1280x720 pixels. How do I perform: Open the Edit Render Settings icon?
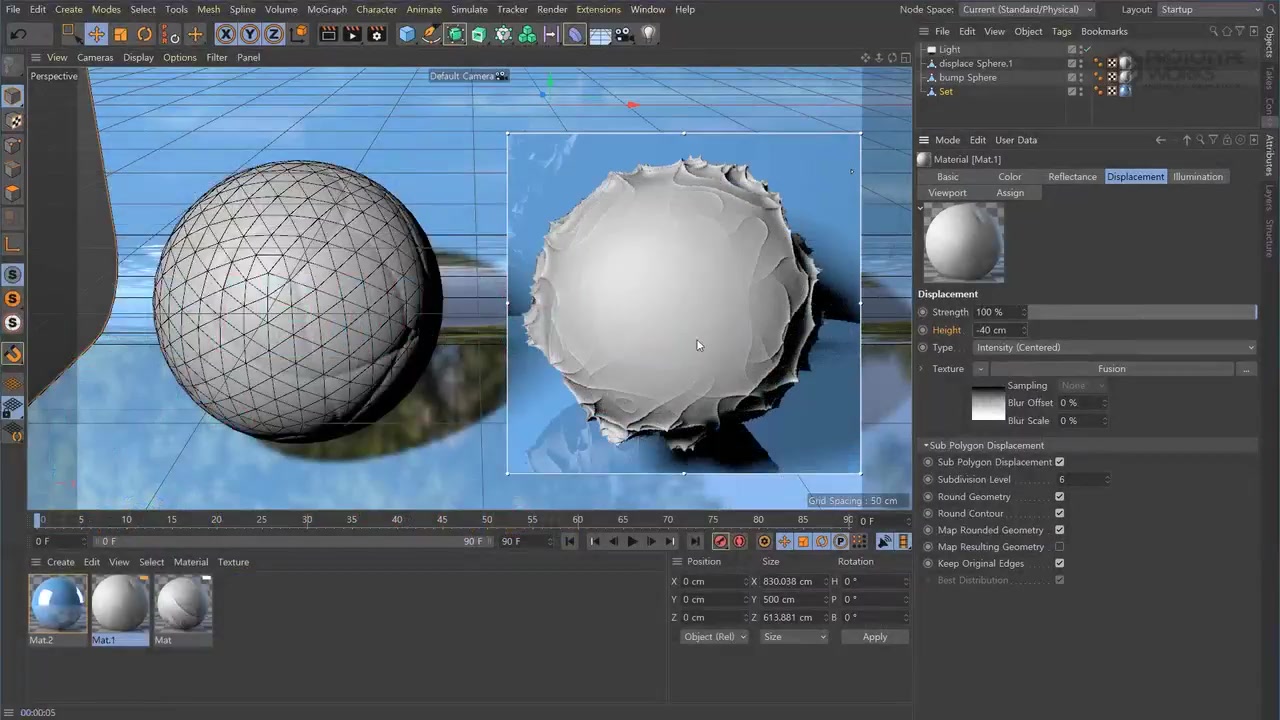376,34
